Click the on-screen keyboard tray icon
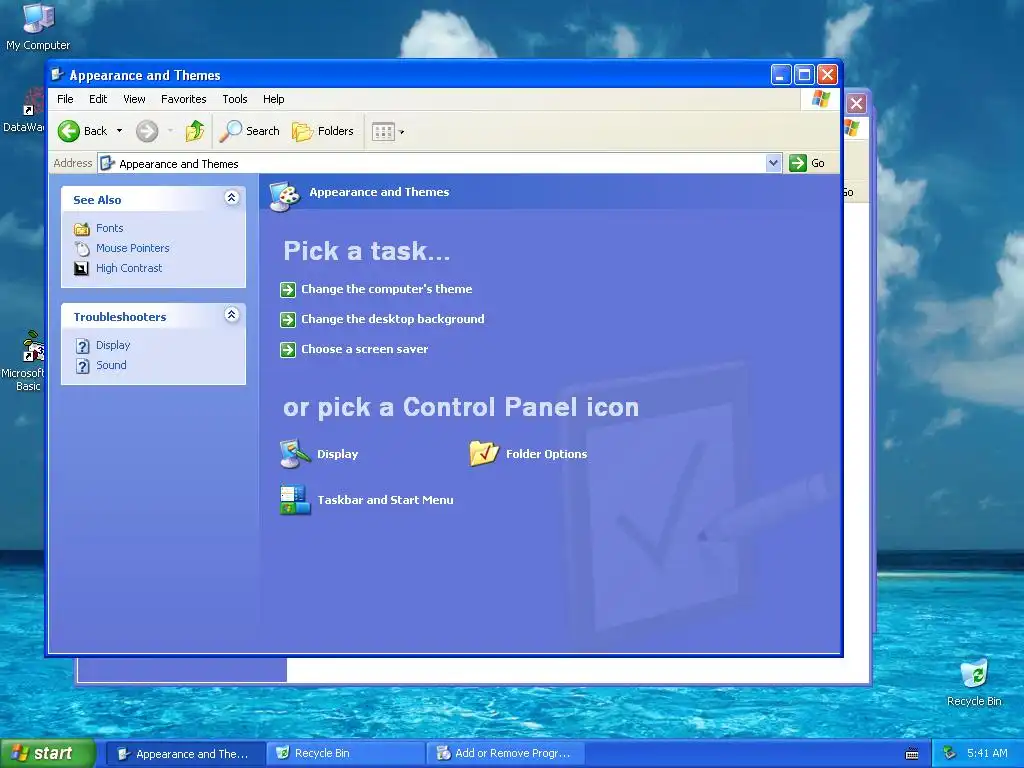The height and width of the screenshot is (768, 1024). click(x=912, y=754)
